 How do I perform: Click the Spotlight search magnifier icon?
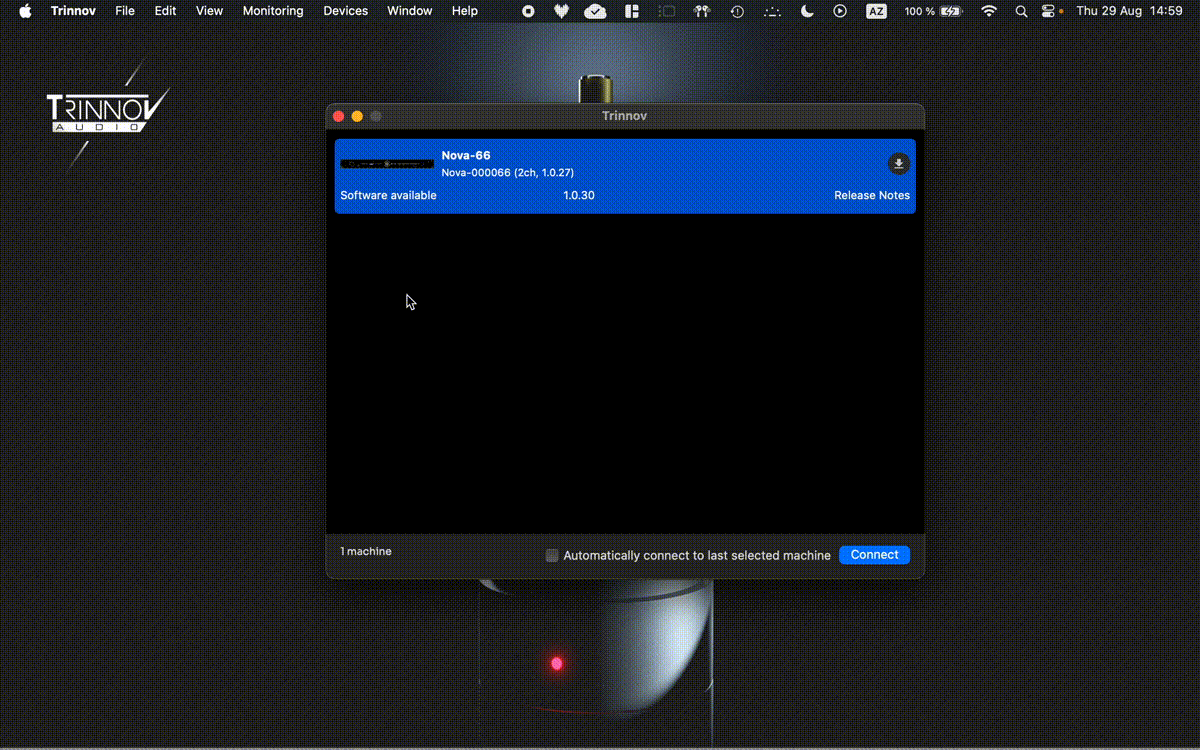click(1020, 11)
